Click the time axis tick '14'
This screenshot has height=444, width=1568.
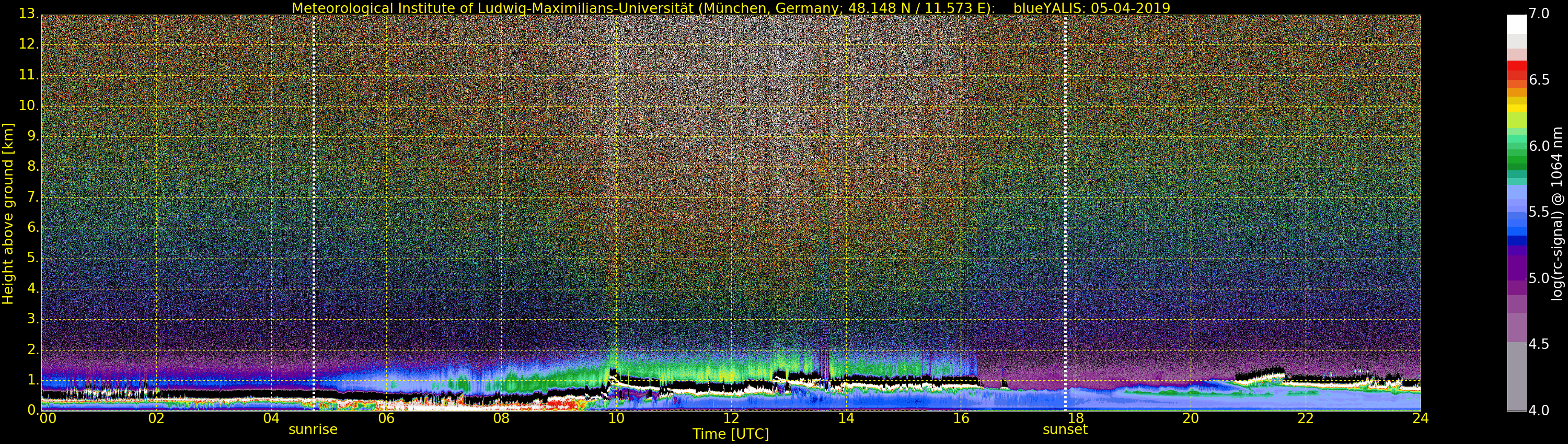[846, 418]
